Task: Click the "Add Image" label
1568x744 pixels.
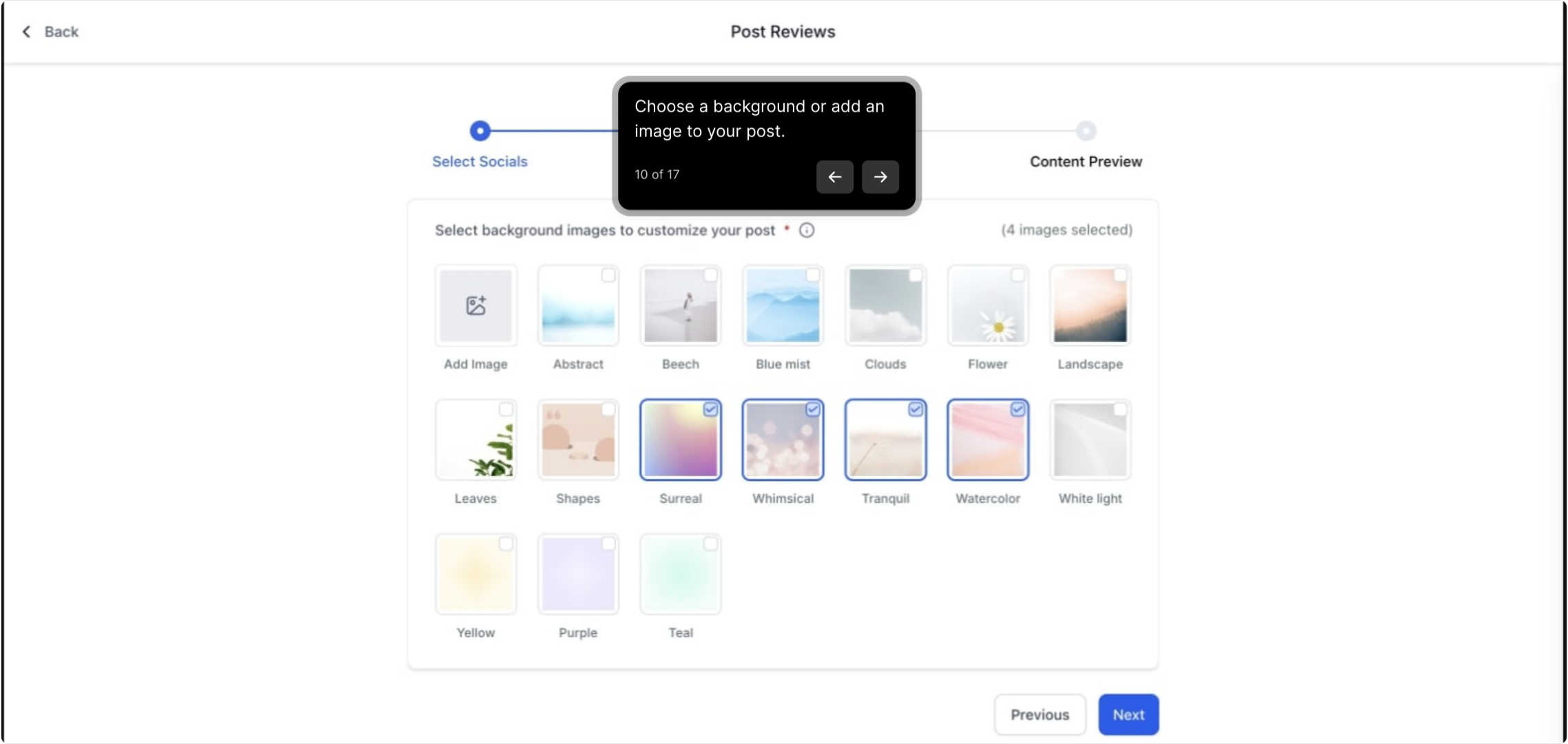Action: (x=475, y=364)
